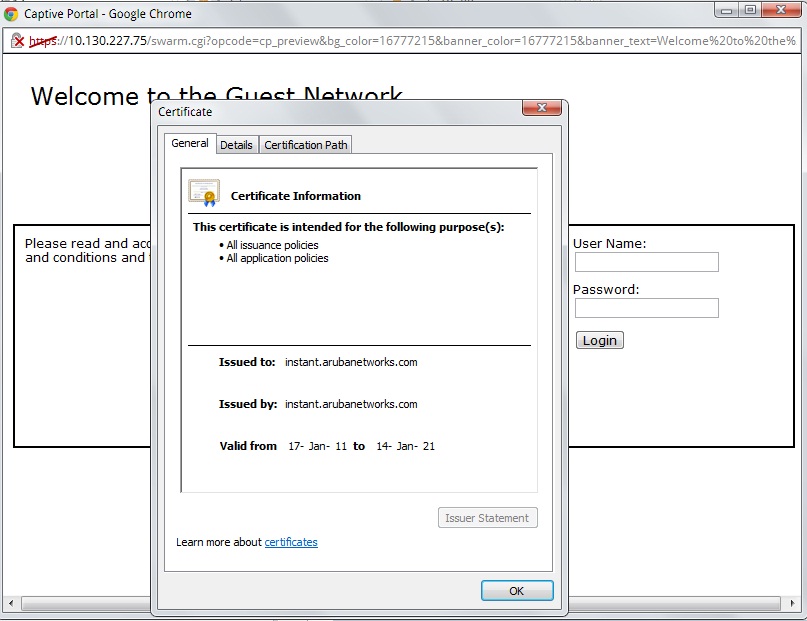
Task: Minimize the Captive Portal Chrome window
Action: [x=726, y=10]
